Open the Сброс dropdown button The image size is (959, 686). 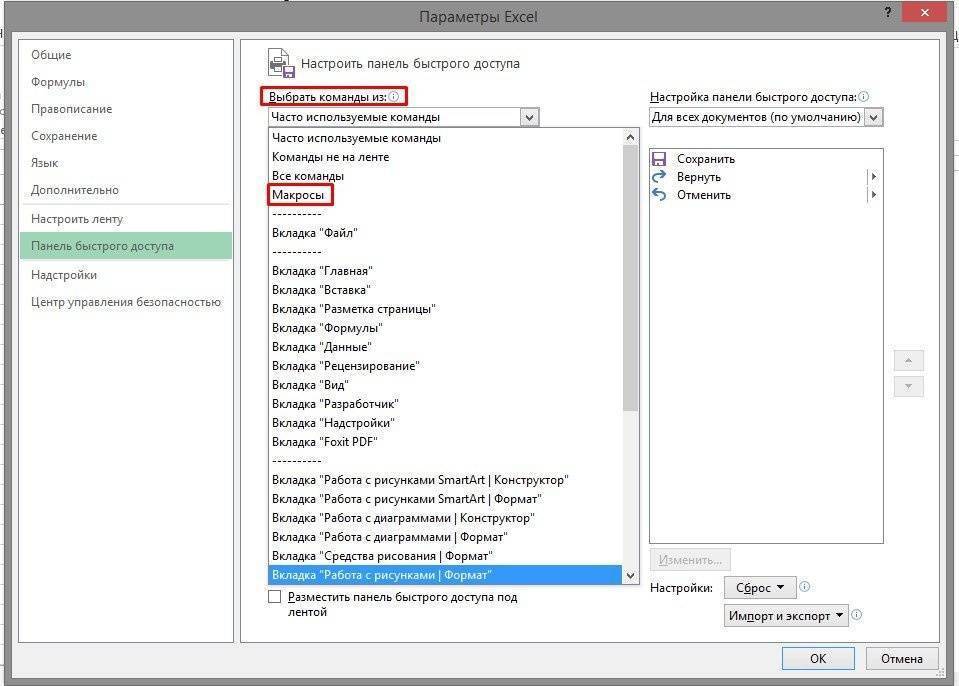coord(760,588)
